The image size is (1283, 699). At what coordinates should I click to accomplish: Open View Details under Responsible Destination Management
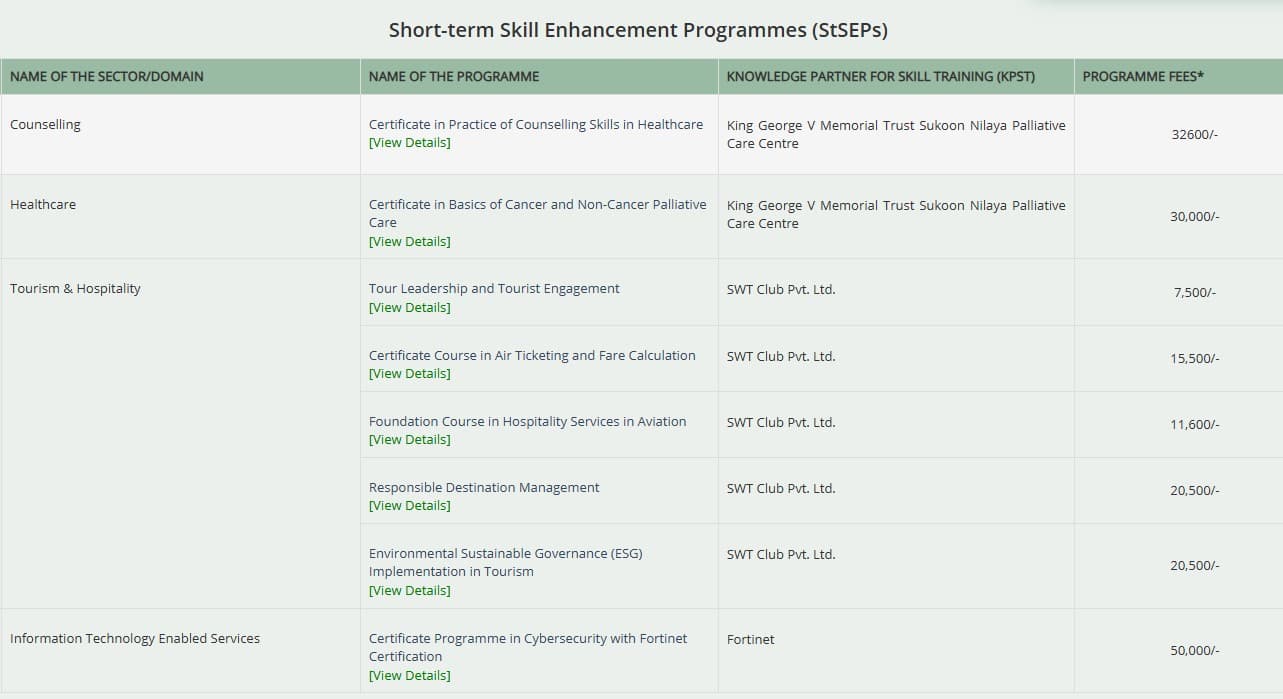(409, 506)
